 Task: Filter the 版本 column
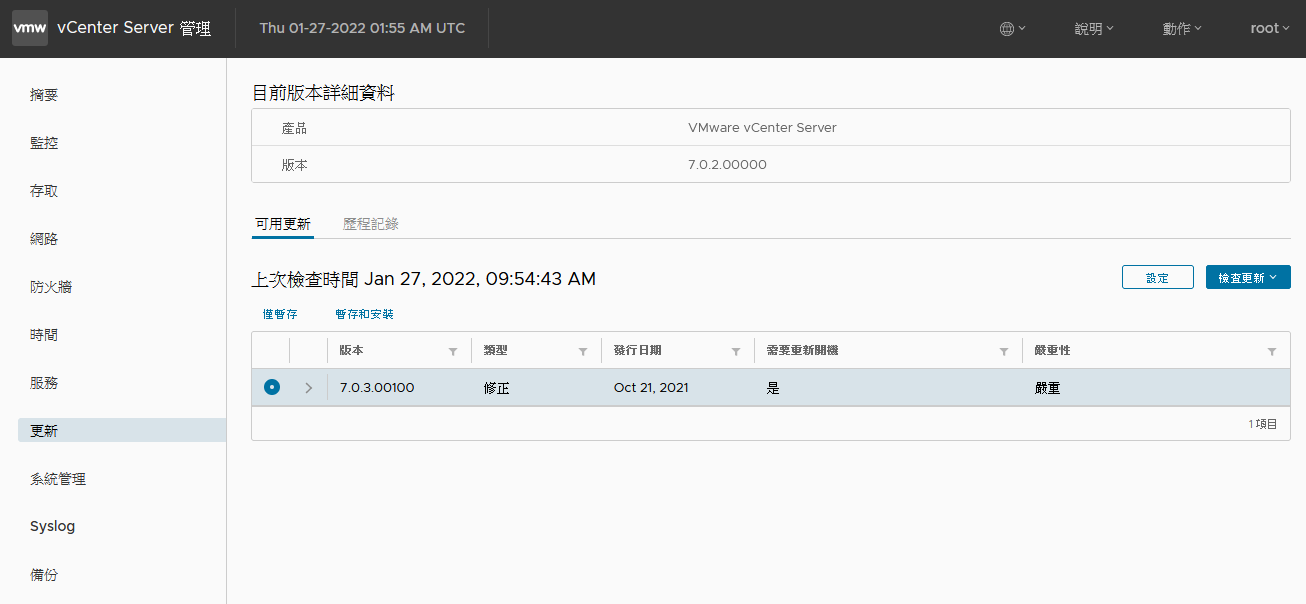(453, 352)
